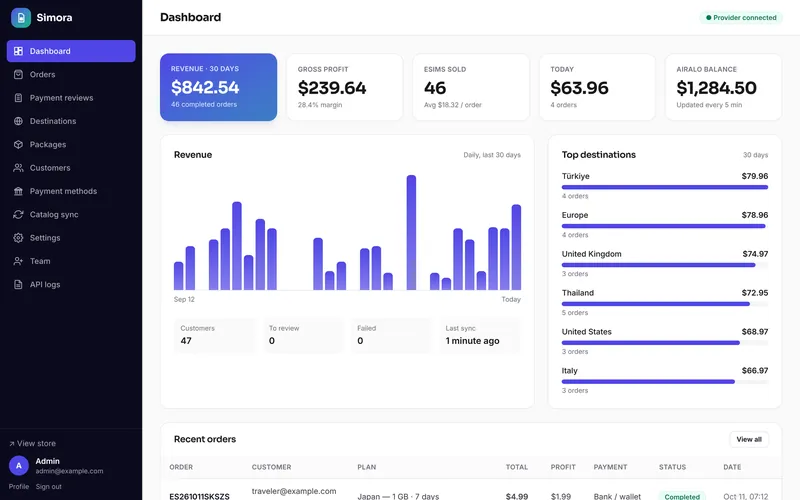Navigate to Destinations
Image resolution: width=800 pixels, height=500 pixels.
click(x=71, y=121)
